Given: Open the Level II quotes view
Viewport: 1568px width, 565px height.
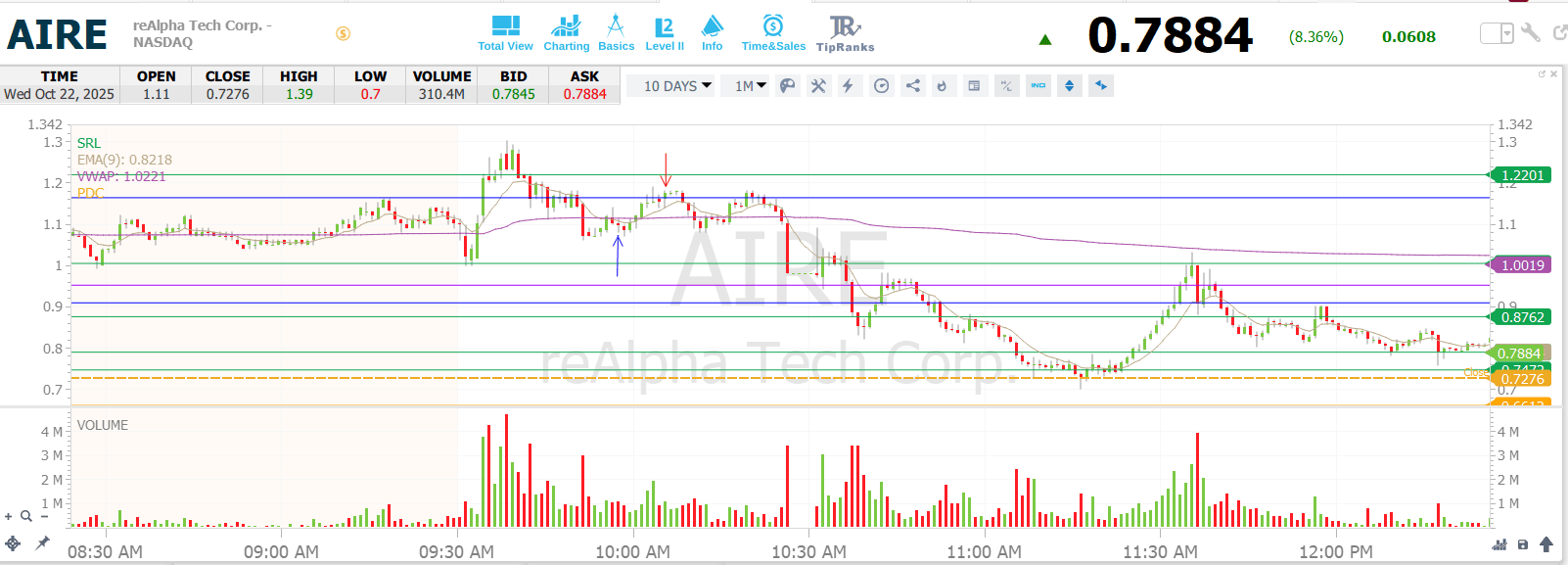Looking at the screenshot, I should (665, 33).
